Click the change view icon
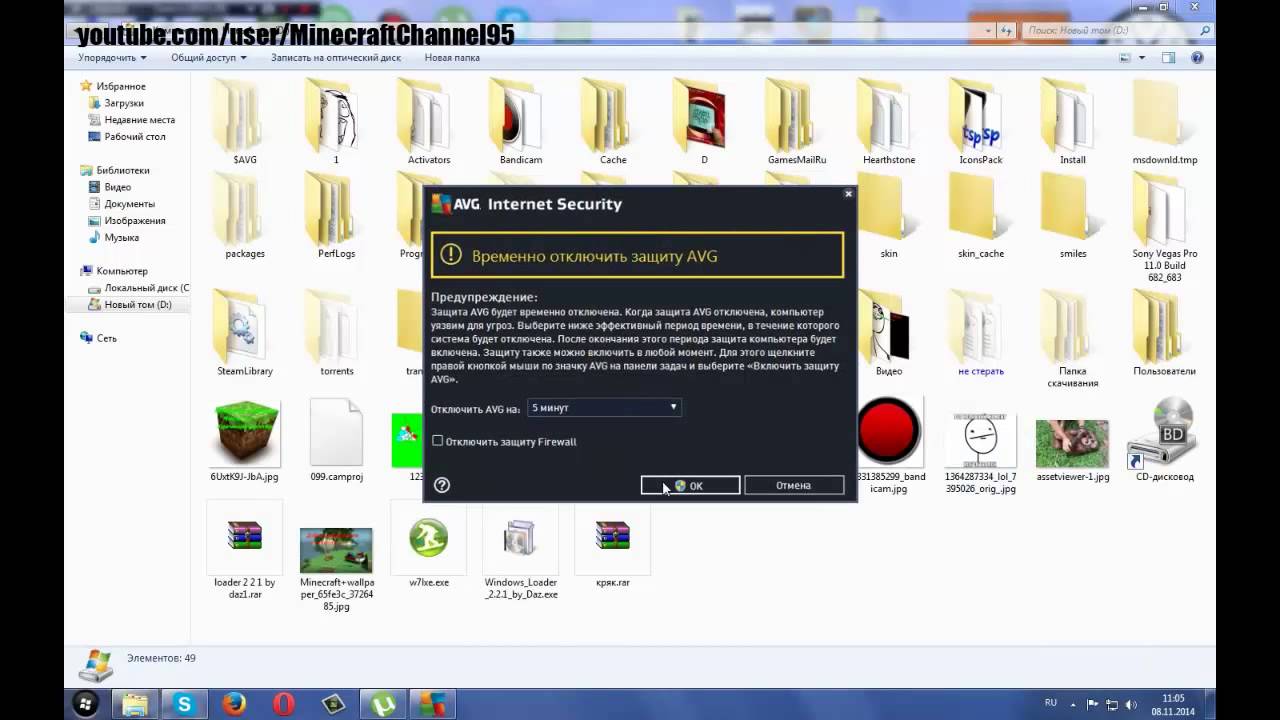Viewport: 1280px width, 720px height. (1127, 58)
